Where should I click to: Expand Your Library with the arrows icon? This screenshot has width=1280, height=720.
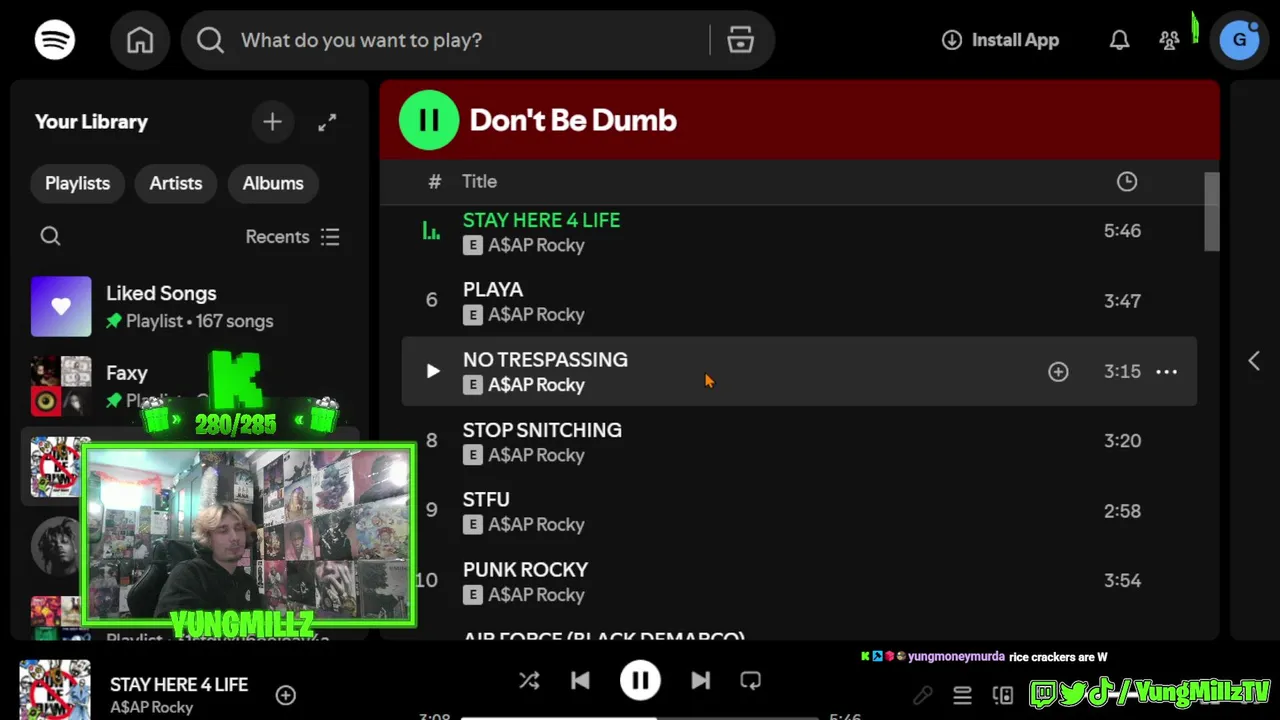[x=327, y=122]
